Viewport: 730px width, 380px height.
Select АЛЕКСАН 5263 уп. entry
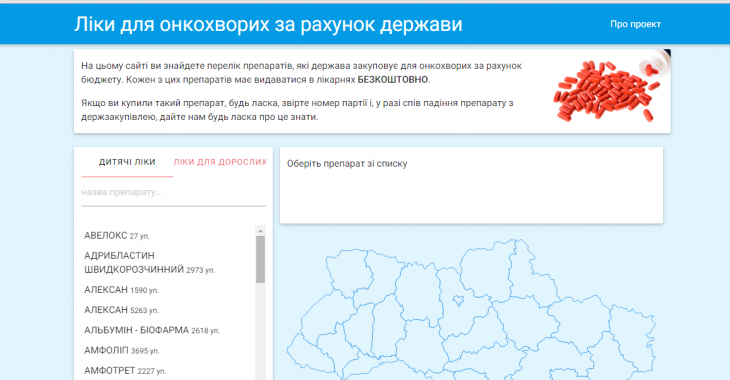122,310
